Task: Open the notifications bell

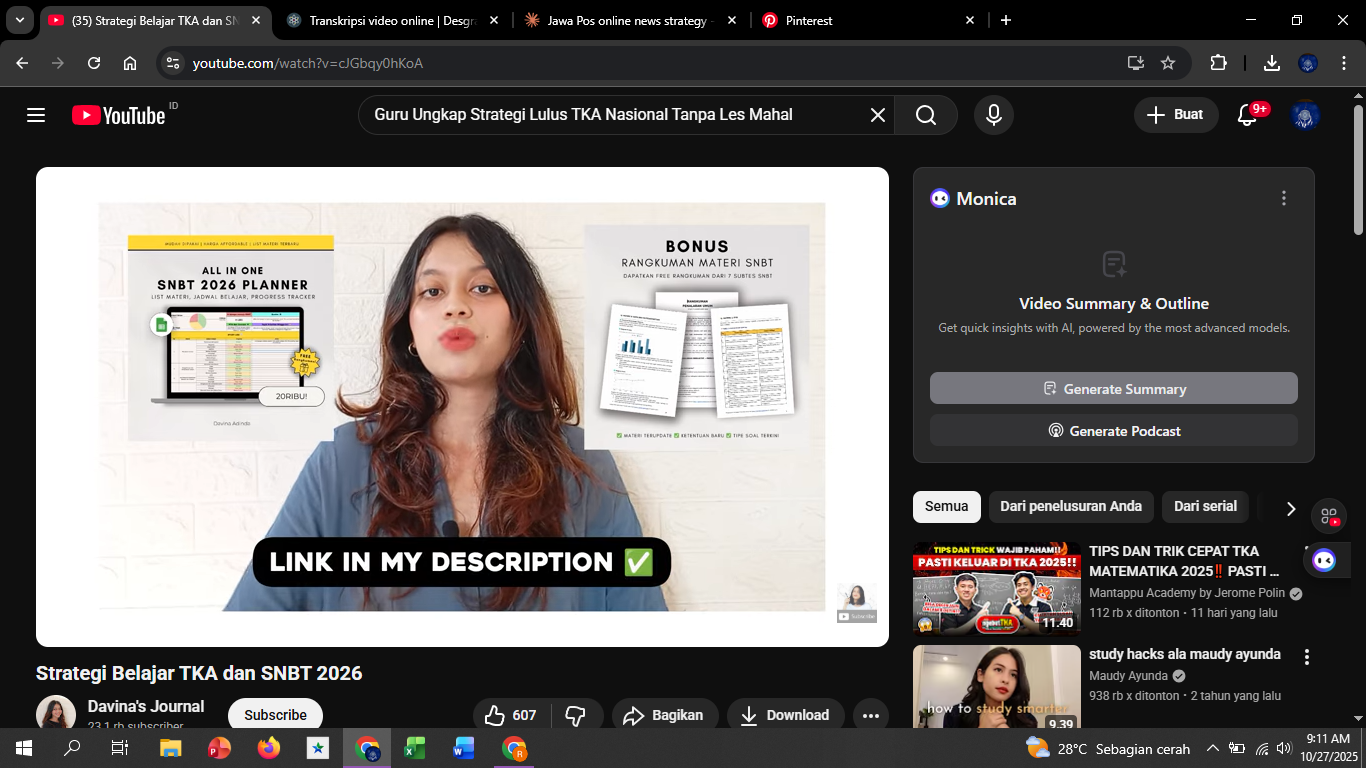Action: point(1247,115)
